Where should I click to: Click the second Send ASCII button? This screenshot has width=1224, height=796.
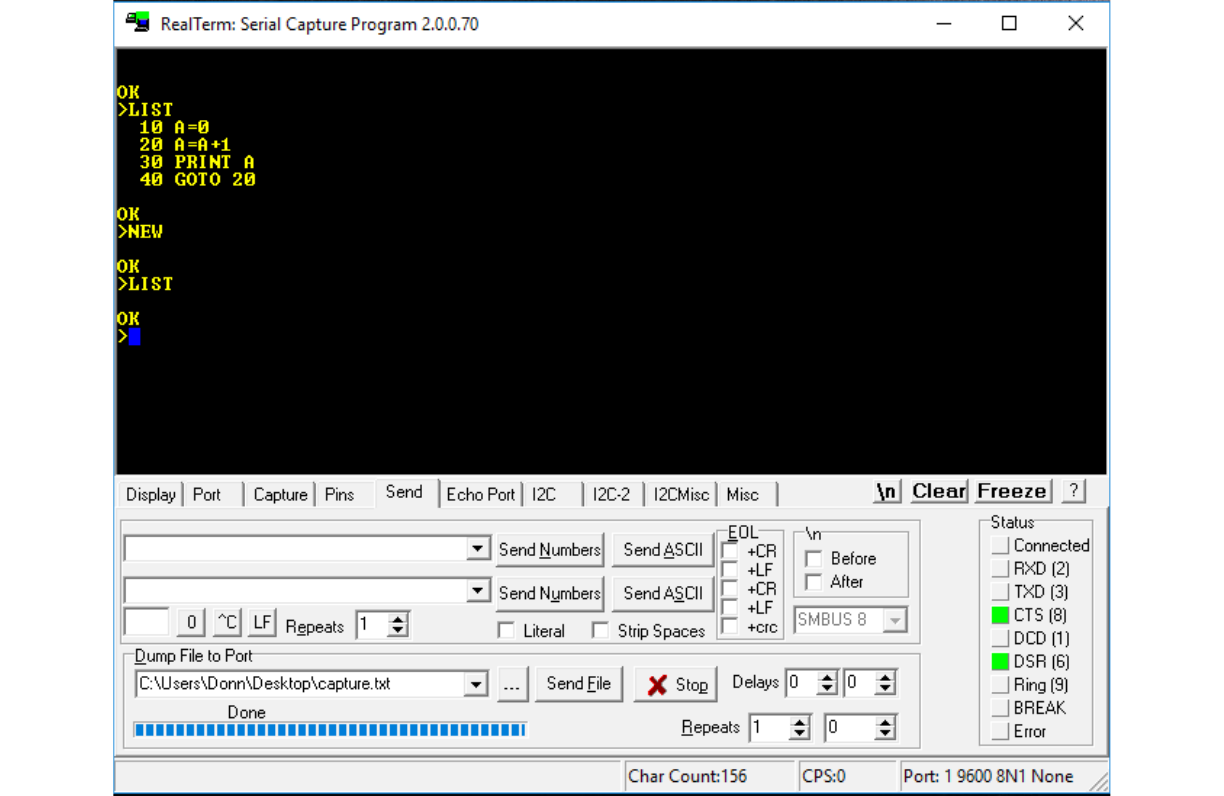pyautogui.click(x=663, y=593)
